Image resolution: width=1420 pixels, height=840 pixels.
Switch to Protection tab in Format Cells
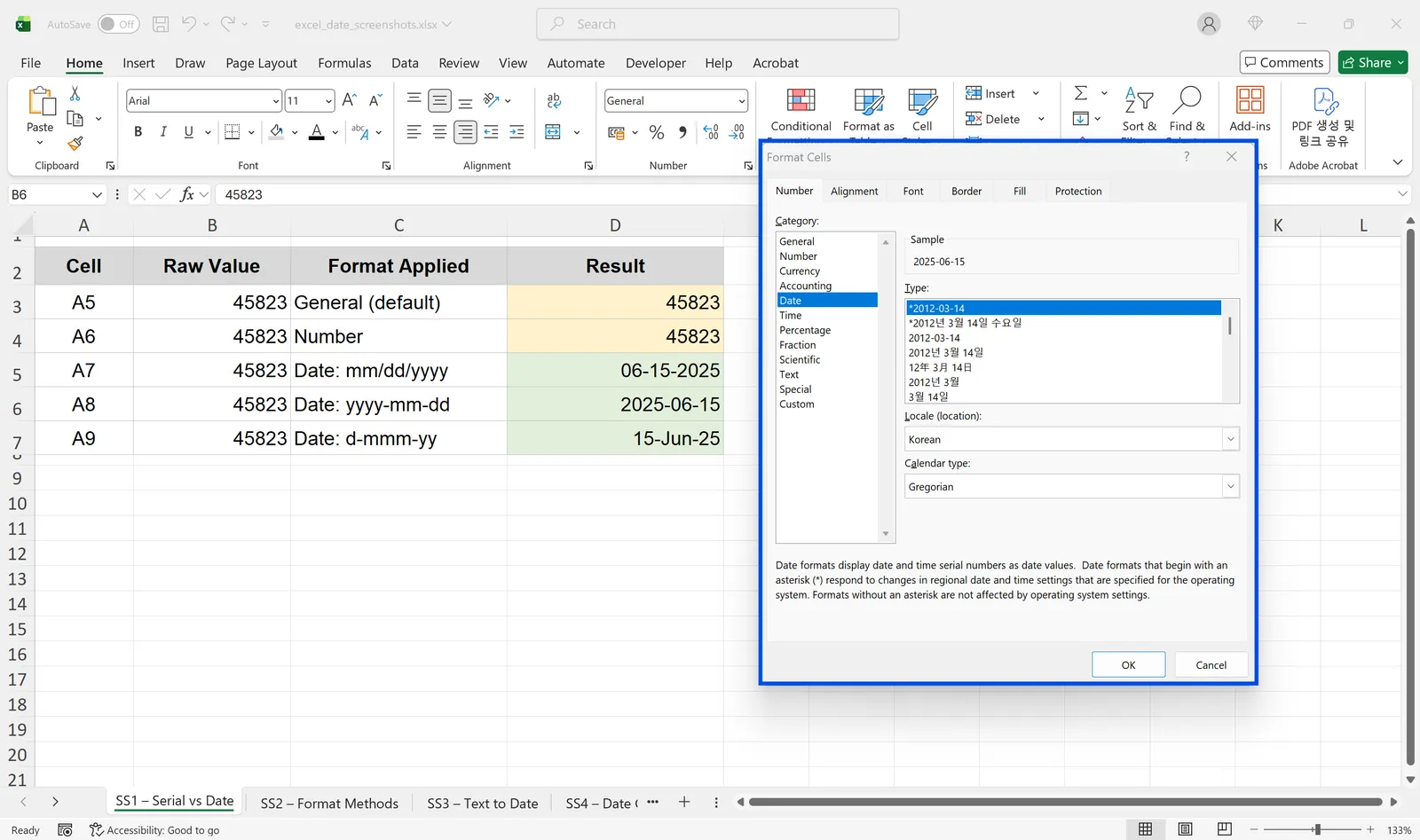[1078, 191]
